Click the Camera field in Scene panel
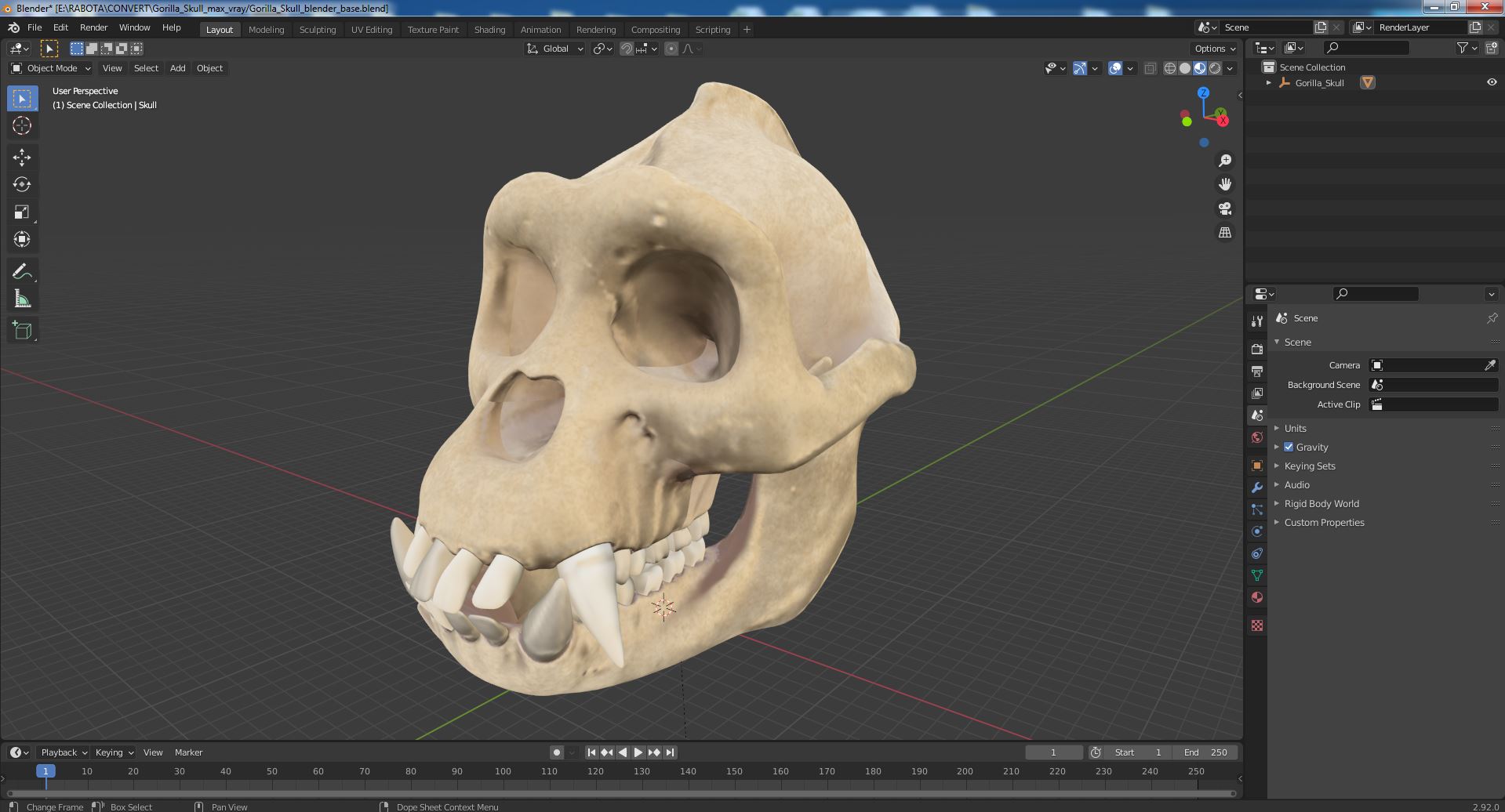1505x812 pixels. pyautogui.click(x=1434, y=365)
